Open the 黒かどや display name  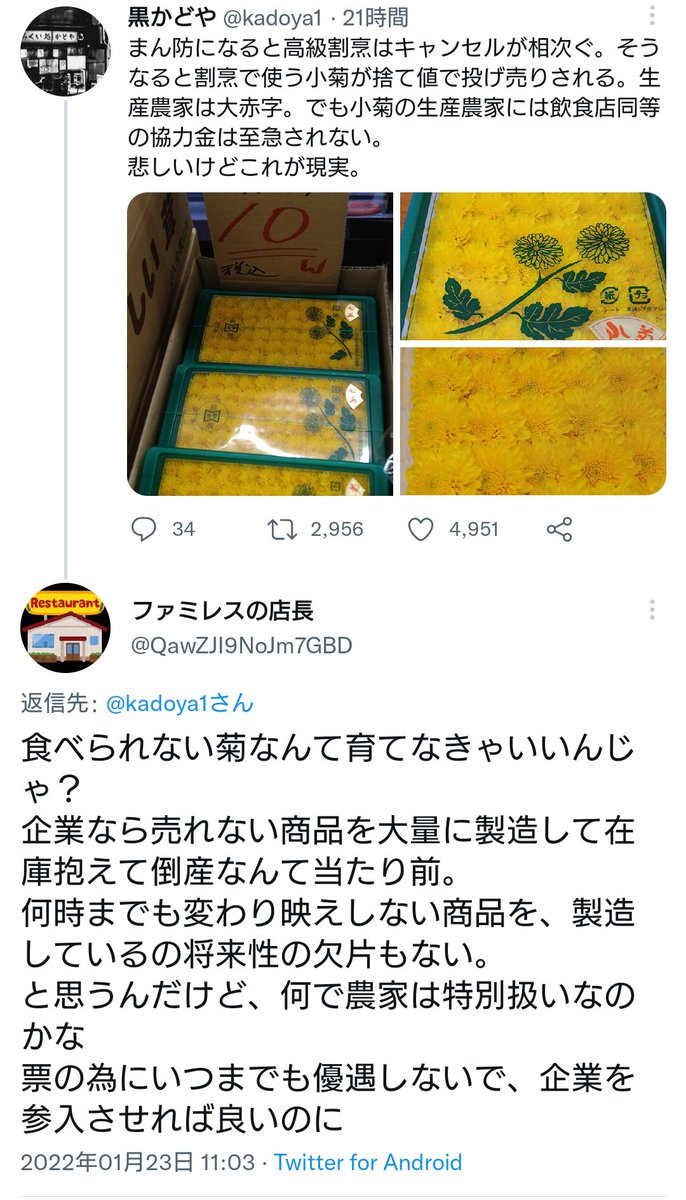(165, 17)
